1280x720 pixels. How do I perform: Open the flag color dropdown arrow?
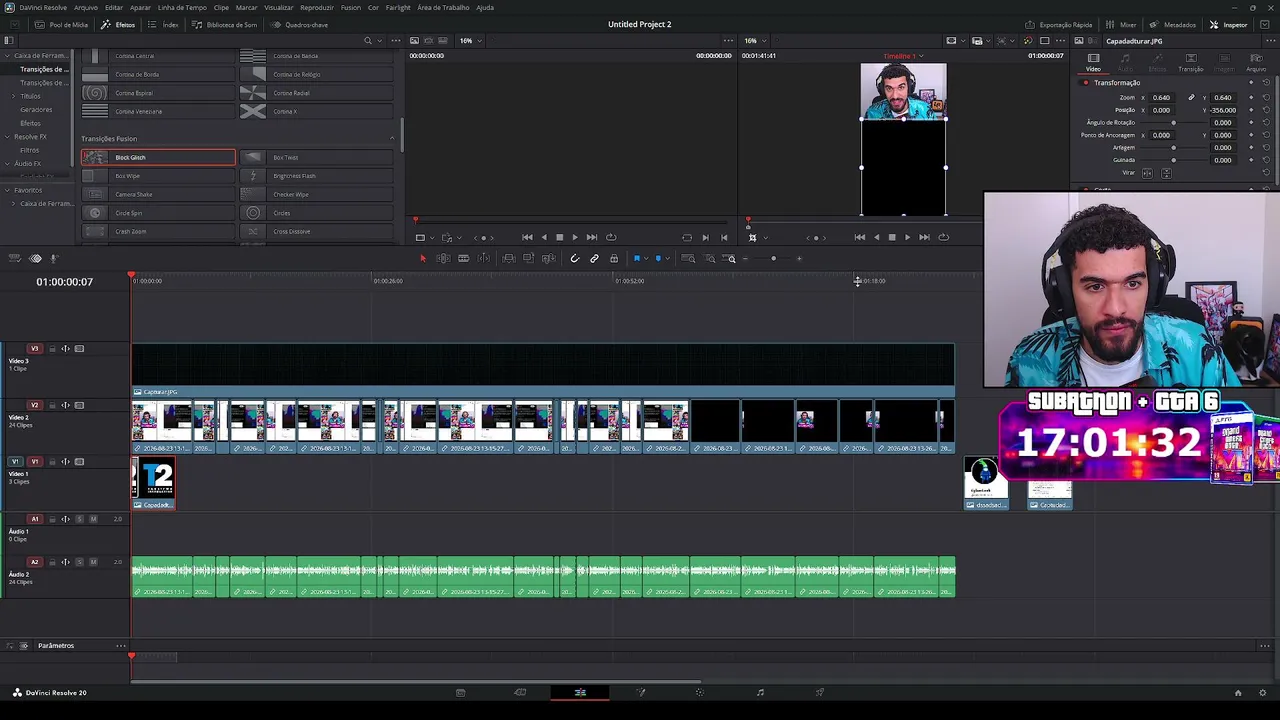click(645, 259)
